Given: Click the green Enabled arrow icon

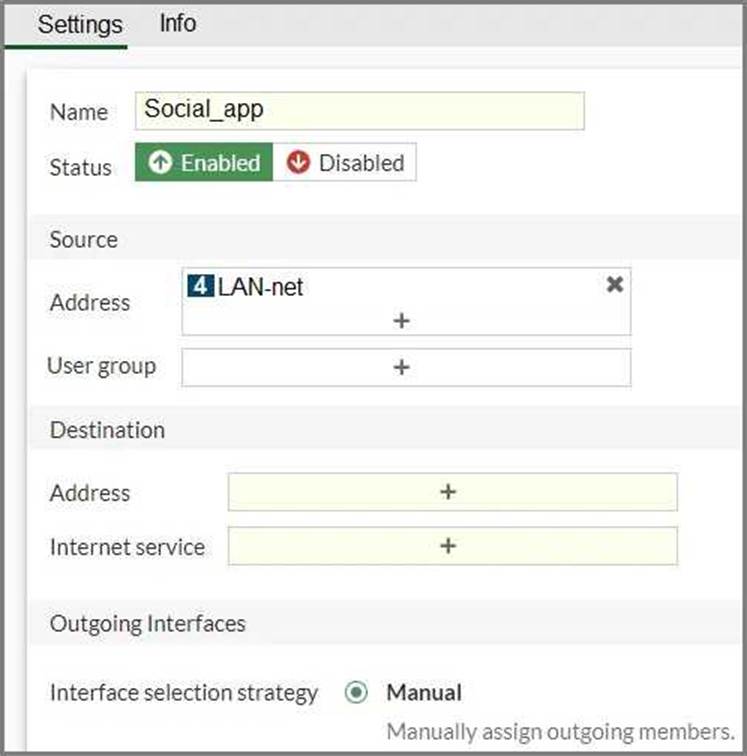Looking at the screenshot, I should [161, 163].
